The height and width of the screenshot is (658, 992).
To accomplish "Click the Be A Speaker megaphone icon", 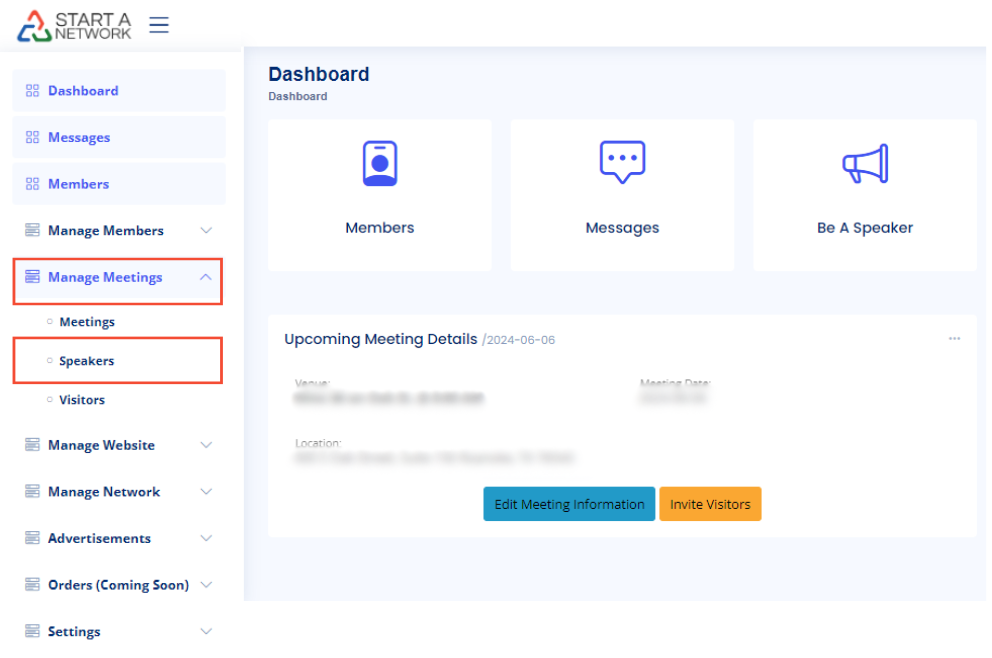I will [x=864, y=164].
